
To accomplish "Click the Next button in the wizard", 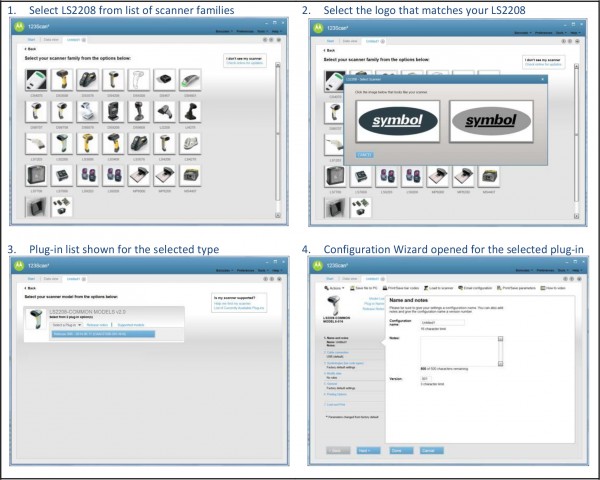I will point(368,451).
